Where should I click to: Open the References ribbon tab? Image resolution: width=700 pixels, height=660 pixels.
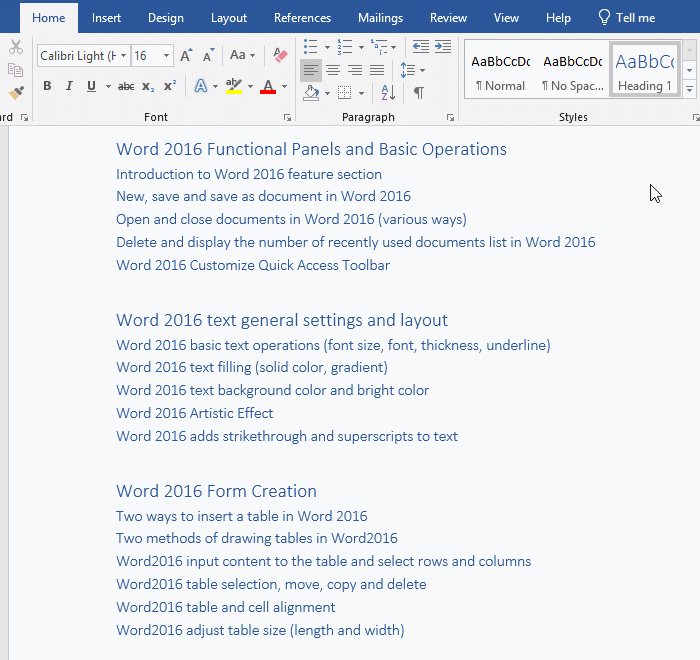tap(302, 18)
